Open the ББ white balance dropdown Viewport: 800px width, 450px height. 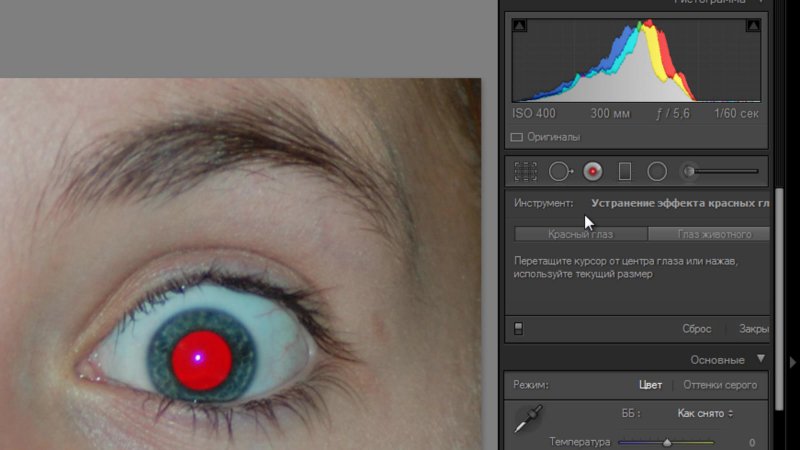tap(705, 413)
